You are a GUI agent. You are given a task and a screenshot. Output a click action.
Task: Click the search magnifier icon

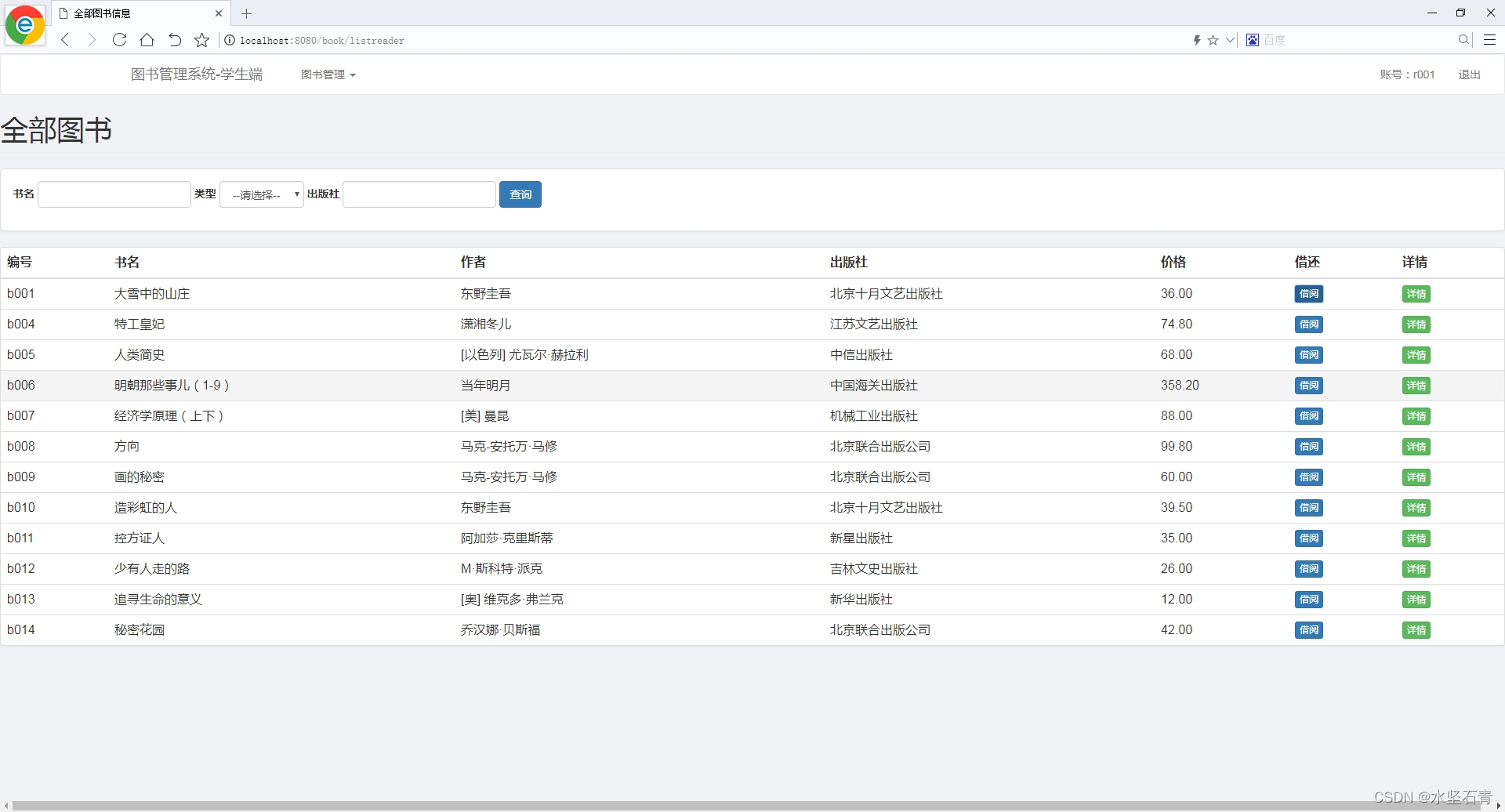1463,40
